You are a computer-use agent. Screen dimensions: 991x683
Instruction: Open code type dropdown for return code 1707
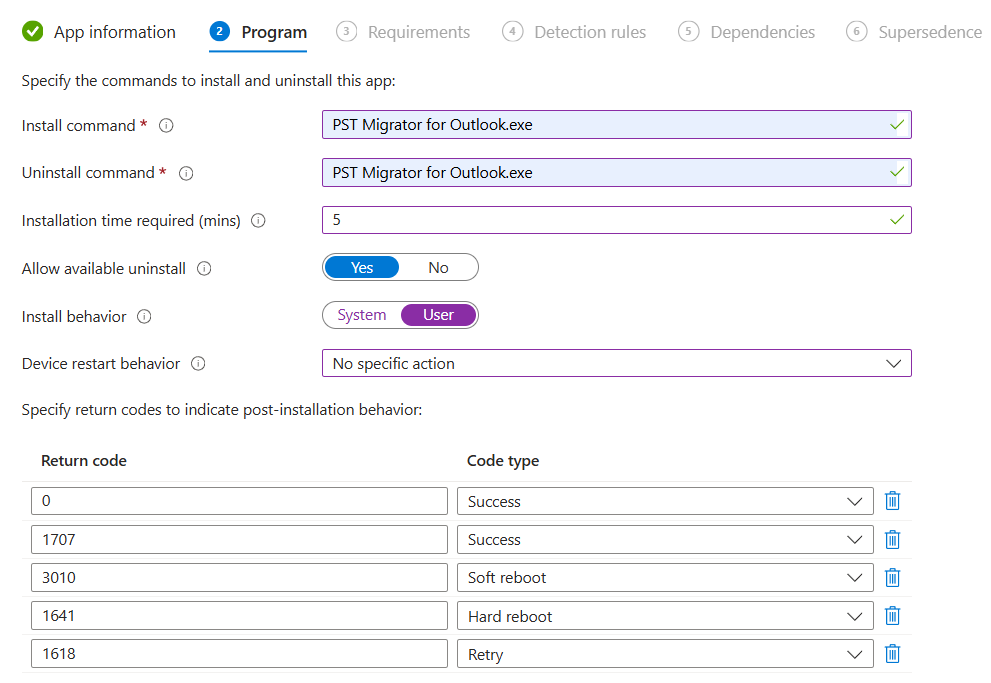click(665, 540)
